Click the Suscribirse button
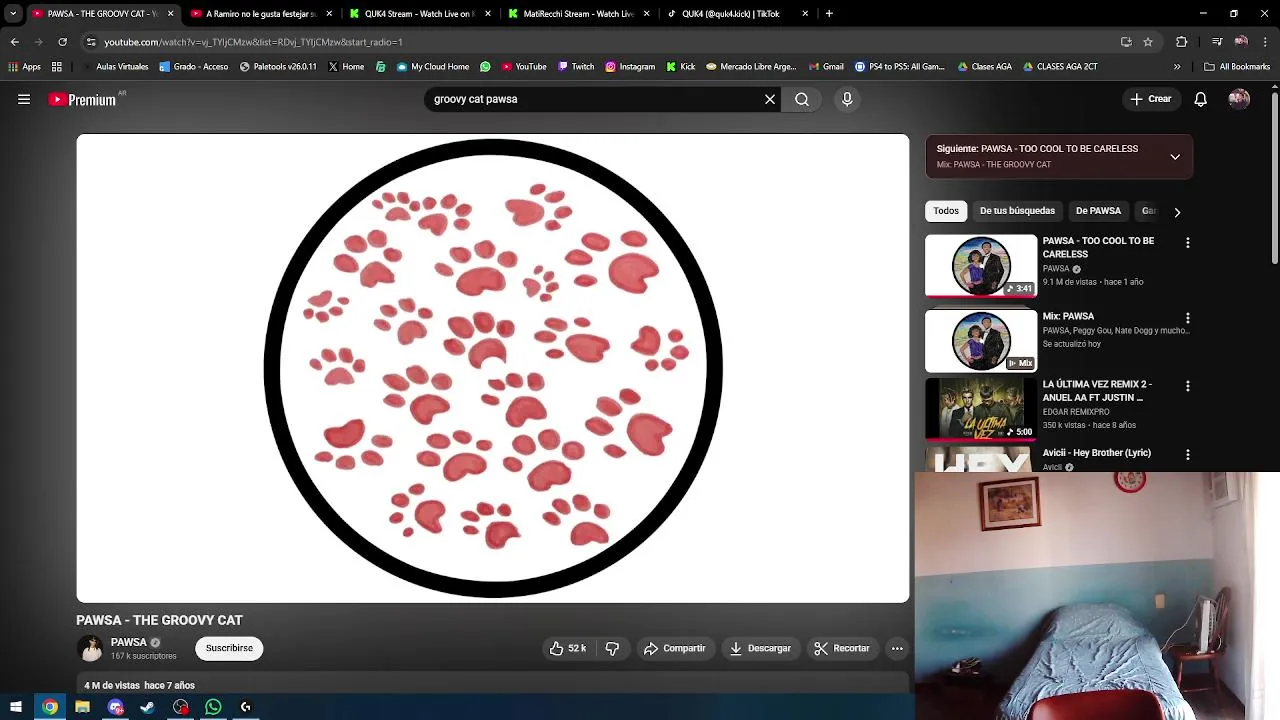This screenshot has height=720, width=1280. [x=229, y=648]
